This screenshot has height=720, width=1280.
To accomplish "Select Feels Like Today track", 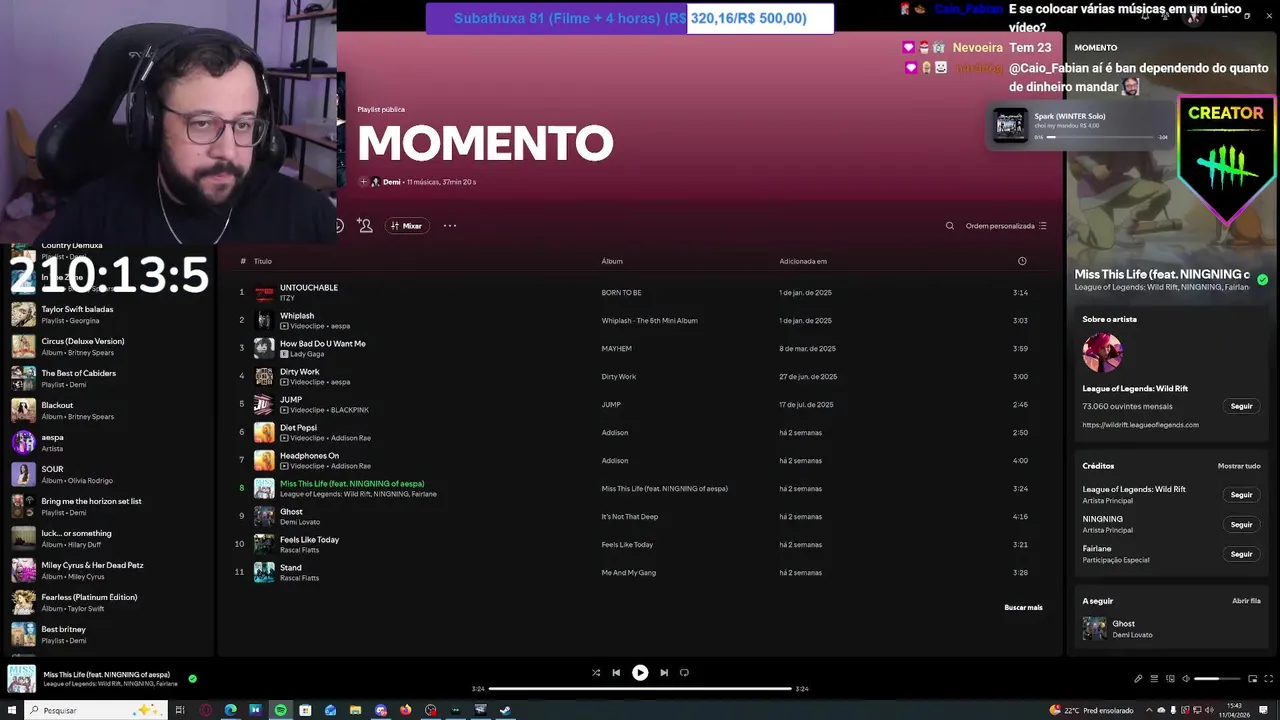I will click(x=640, y=545).
